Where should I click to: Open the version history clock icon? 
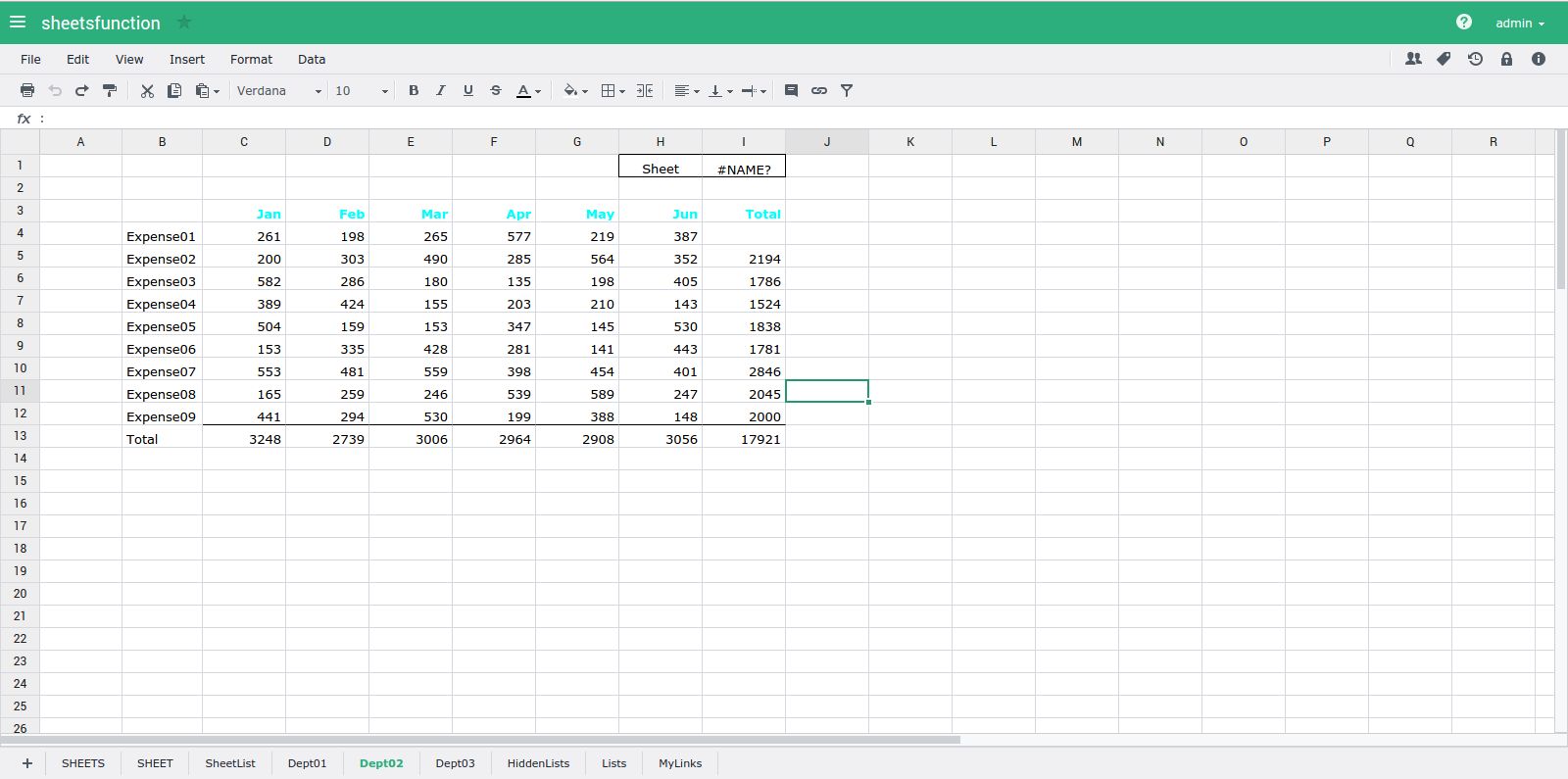(1475, 59)
